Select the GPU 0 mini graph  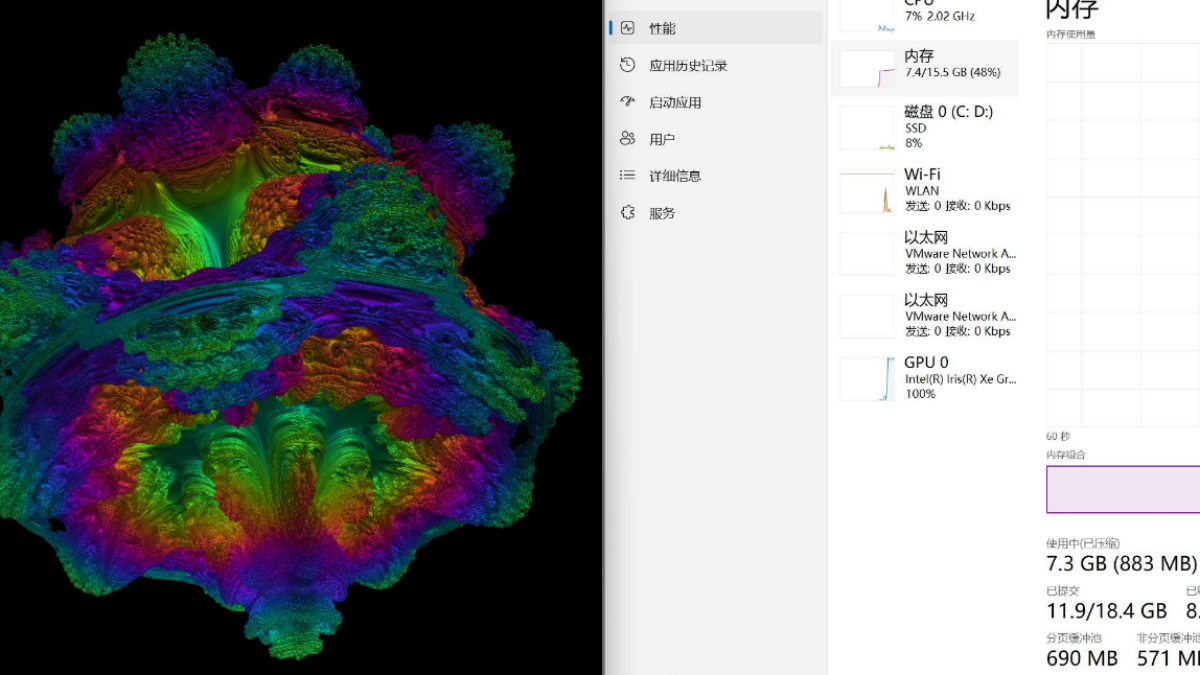coord(867,379)
